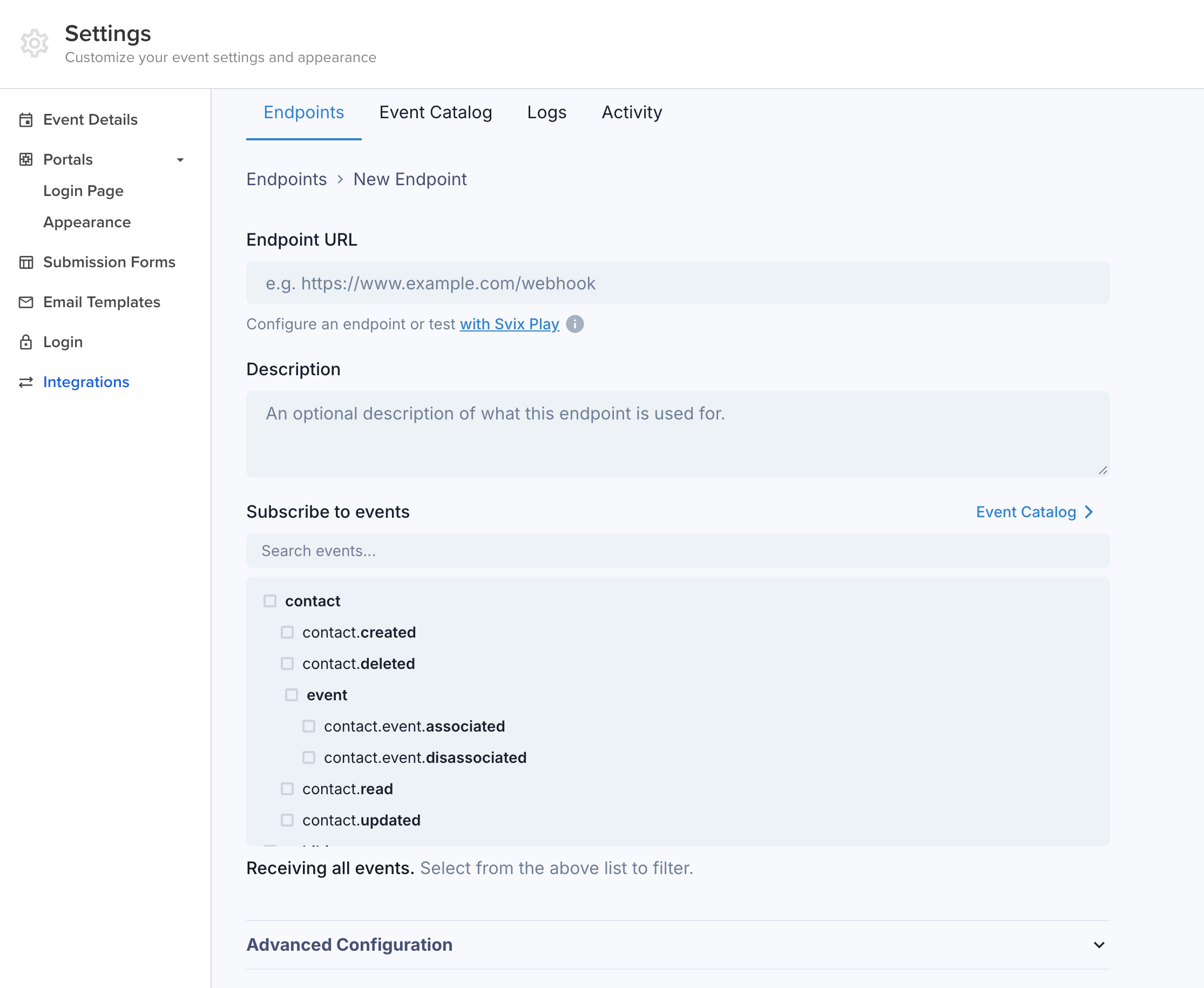Click the info icon next to Svix Play
The height and width of the screenshot is (988, 1204).
[x=574, y=324]
